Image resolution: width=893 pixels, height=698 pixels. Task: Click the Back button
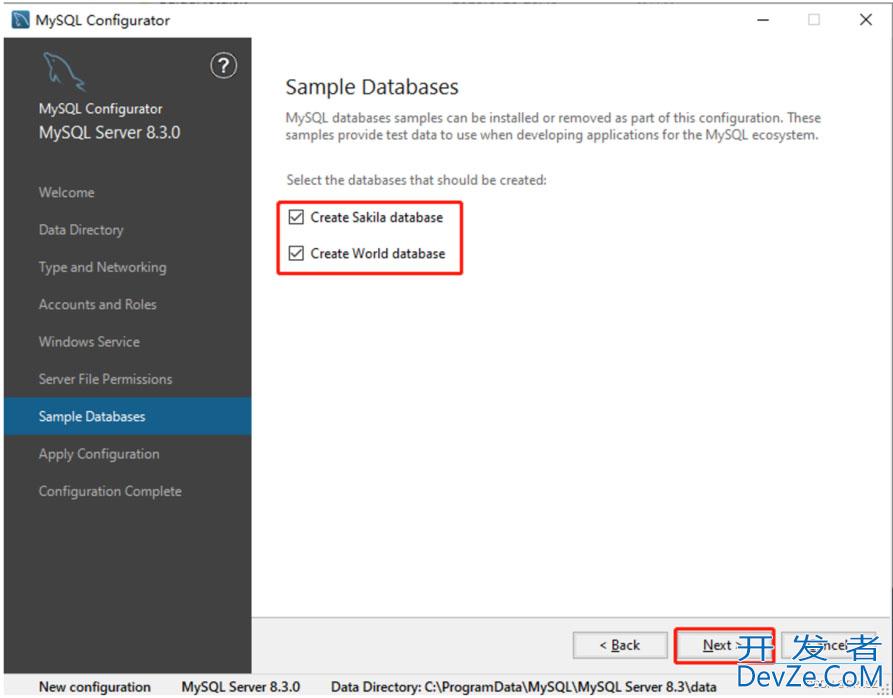[x=620, y=645]
